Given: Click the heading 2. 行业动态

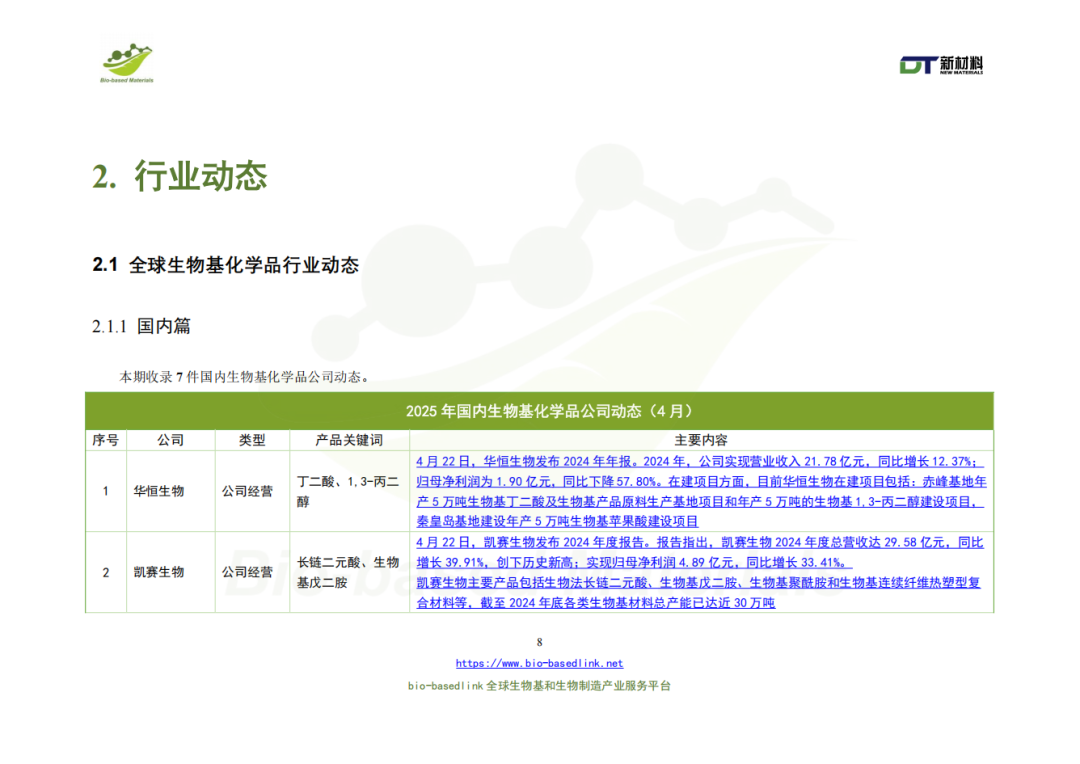Looking at the screenshot, I should (180, 176).
